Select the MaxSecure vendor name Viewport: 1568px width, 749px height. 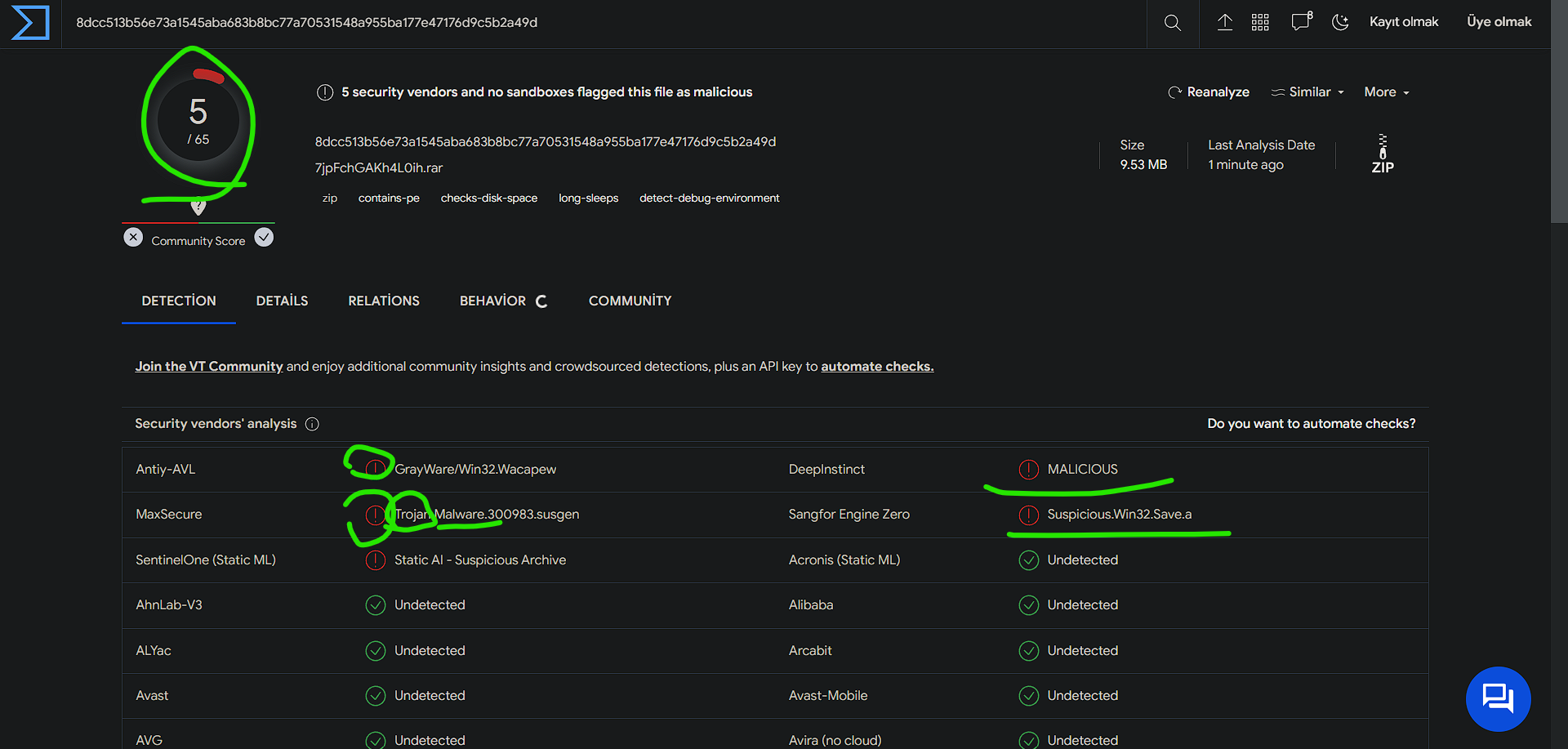click(x=169, y=515)
